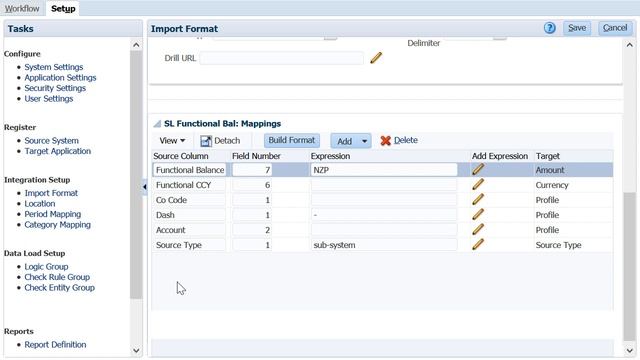This screenshot has height=360, width=640.
Task: Click the Source Type target cell
Action: coord(558,245)
